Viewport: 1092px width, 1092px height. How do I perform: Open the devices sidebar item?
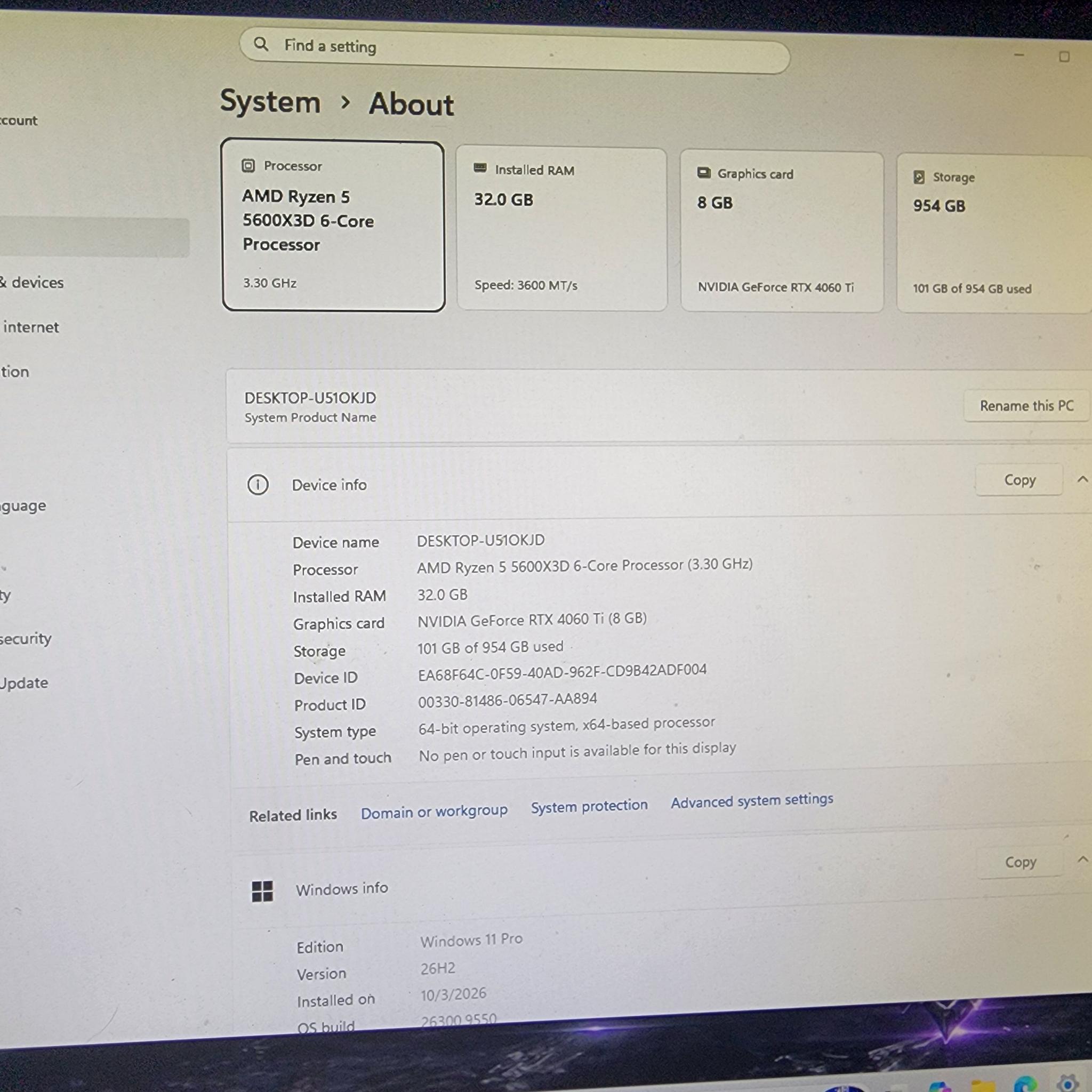coord(32,282)
